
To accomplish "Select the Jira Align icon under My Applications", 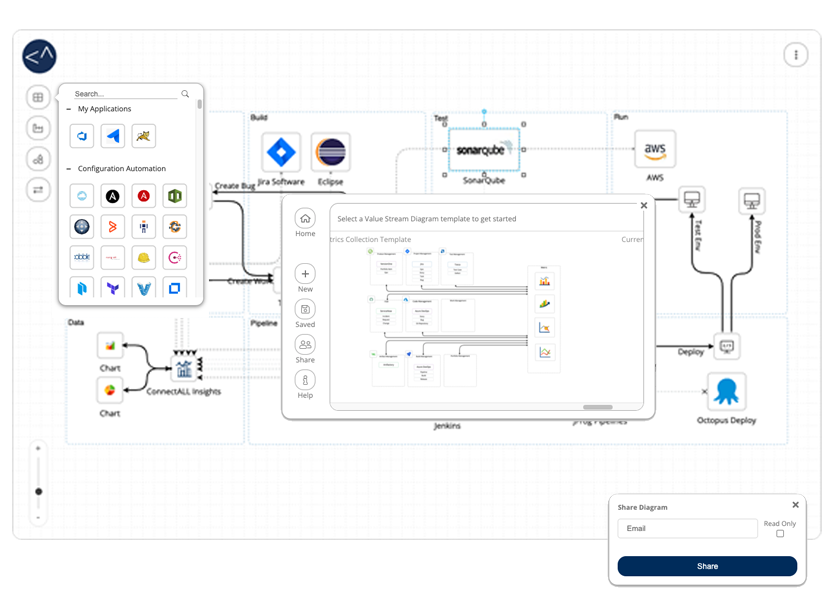I will click(113, 136).
